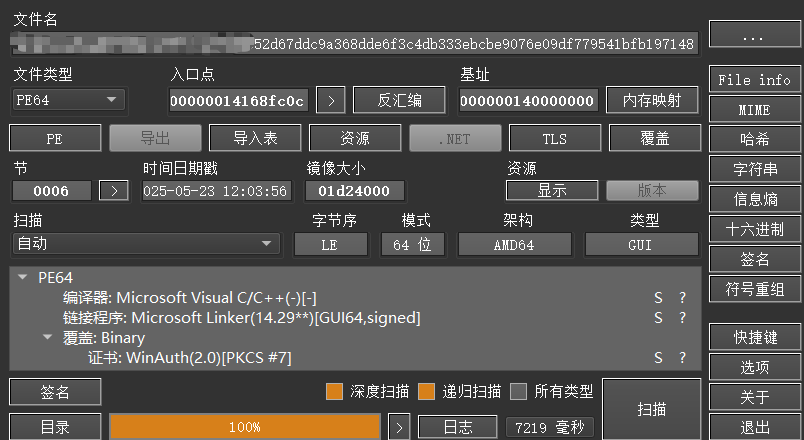Open the PE tab button
Screen dimensions: 804x440
(x=55, y=138)
